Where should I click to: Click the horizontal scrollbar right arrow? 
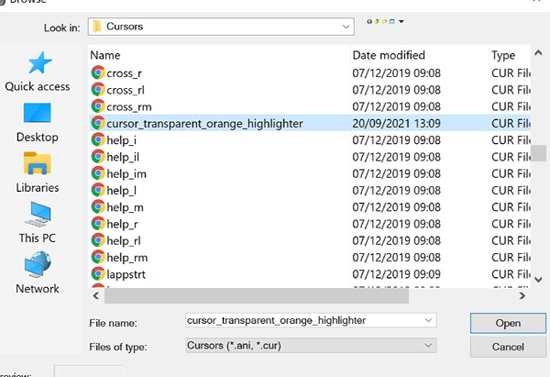[x=522, y=296]
